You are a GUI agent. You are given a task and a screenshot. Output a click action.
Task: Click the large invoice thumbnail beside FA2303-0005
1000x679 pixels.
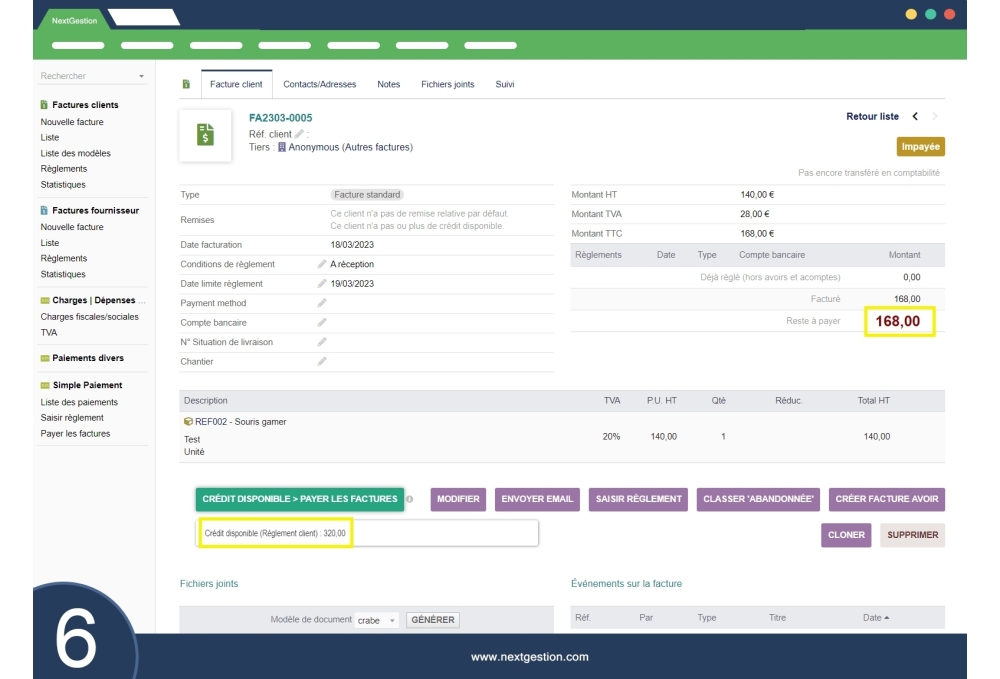click(205, 136)
